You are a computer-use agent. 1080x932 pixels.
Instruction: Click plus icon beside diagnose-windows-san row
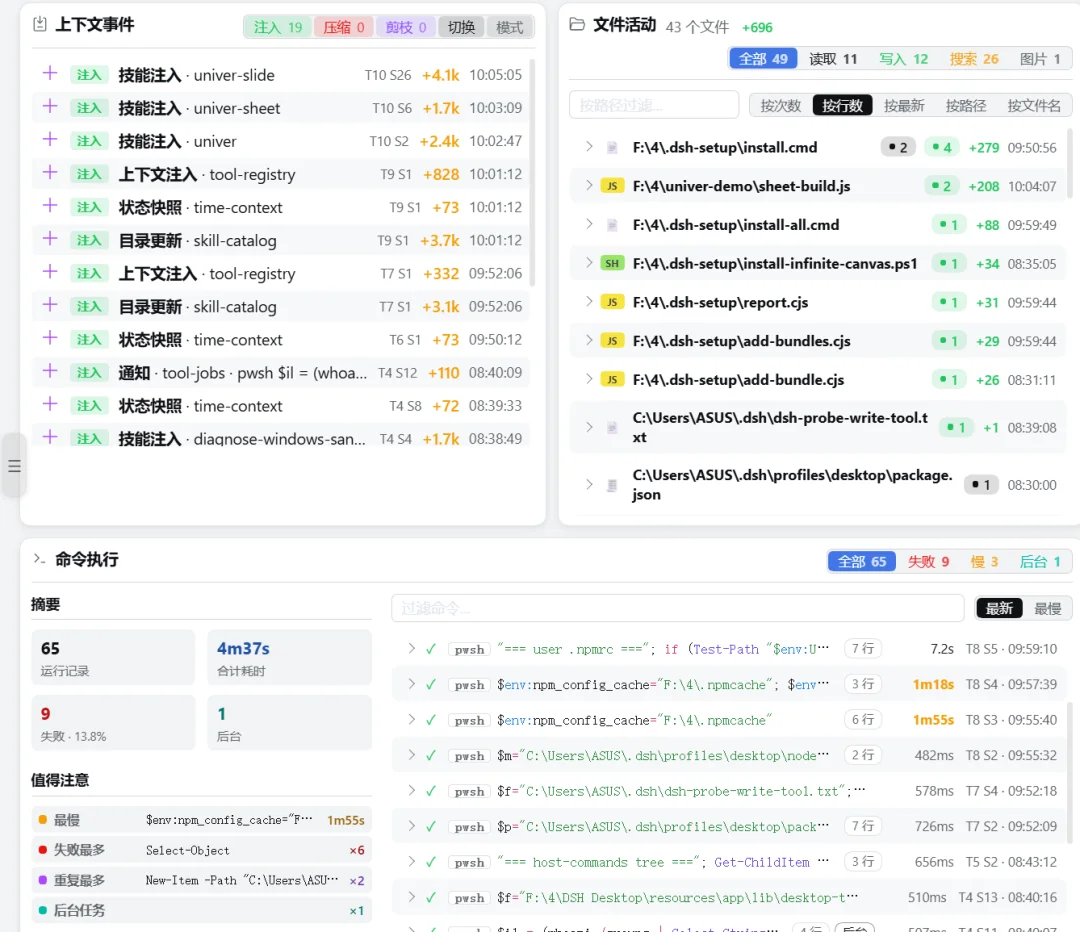click(50, 437)
